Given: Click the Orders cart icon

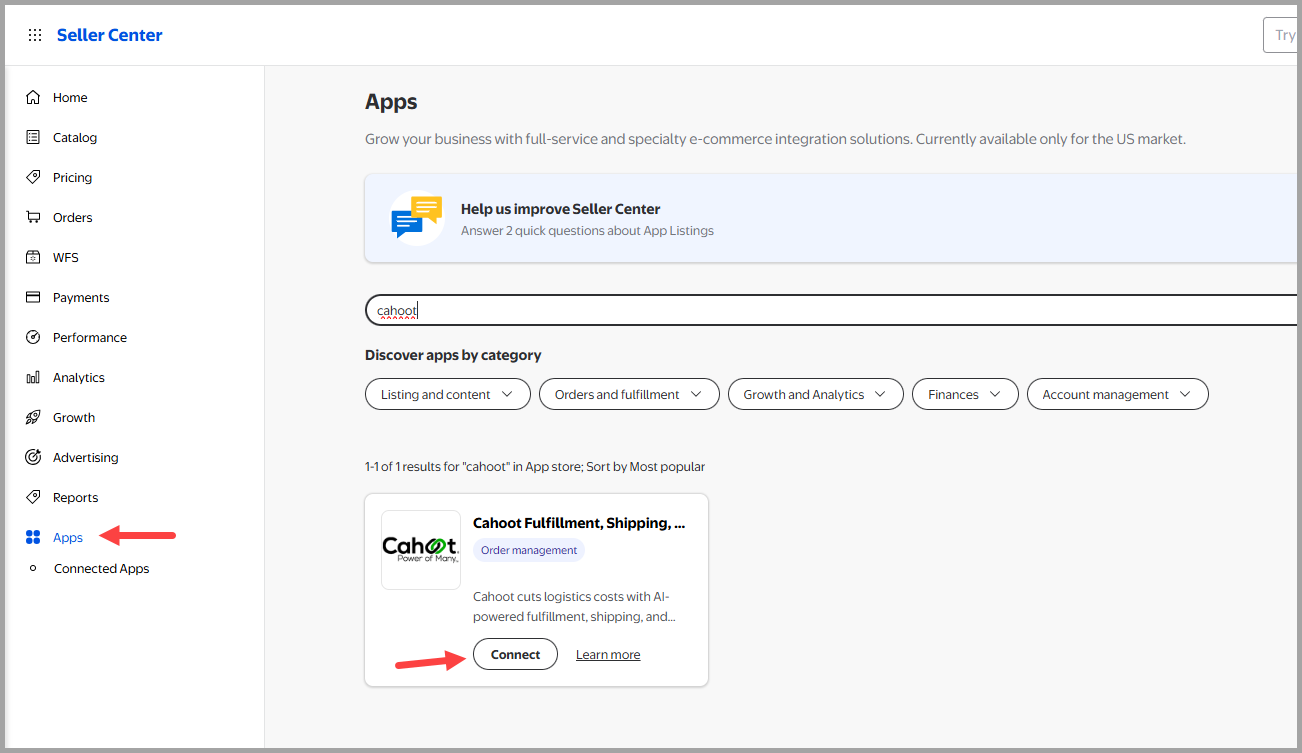Looking at the screenshot, I should pyautogui.click(x=33, y=217).
